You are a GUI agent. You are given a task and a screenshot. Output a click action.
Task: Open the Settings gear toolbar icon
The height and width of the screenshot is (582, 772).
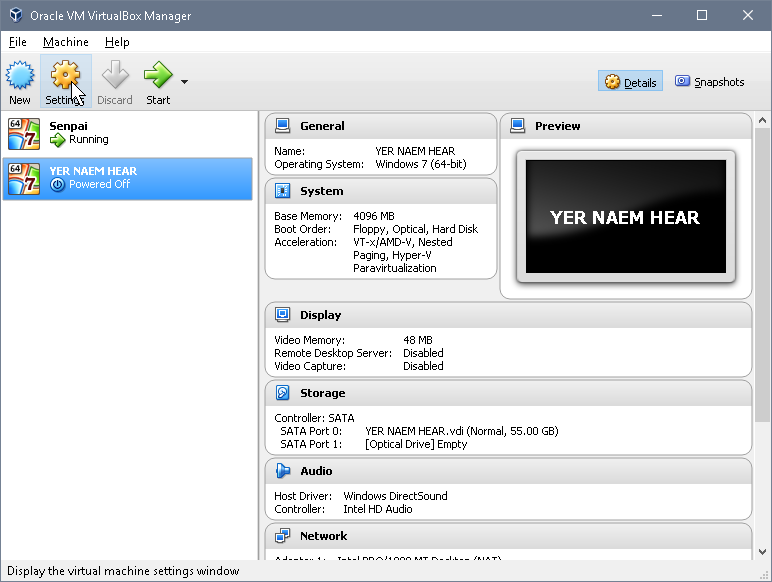65,75
